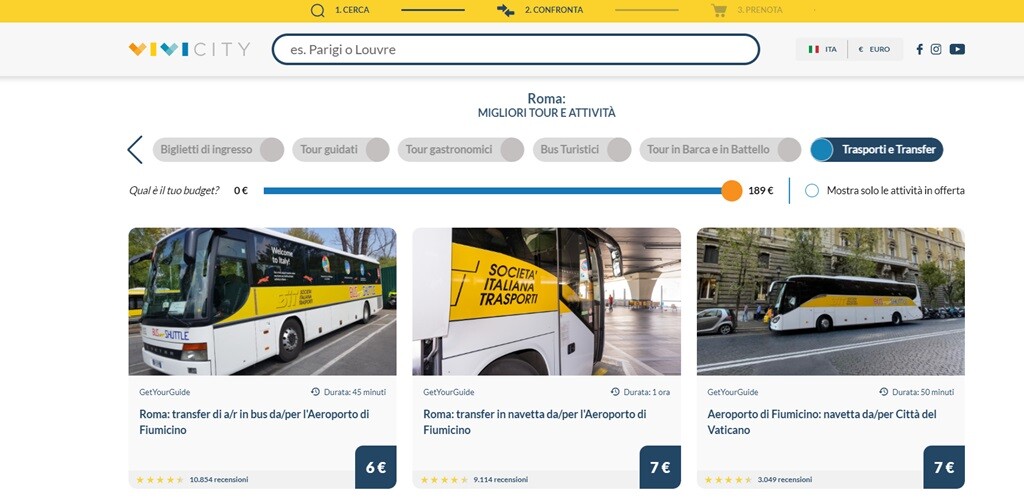Click the 0 € budget minimum value
The width and height of the screenshot is (1024, 504).
click(x=241, y=191)
